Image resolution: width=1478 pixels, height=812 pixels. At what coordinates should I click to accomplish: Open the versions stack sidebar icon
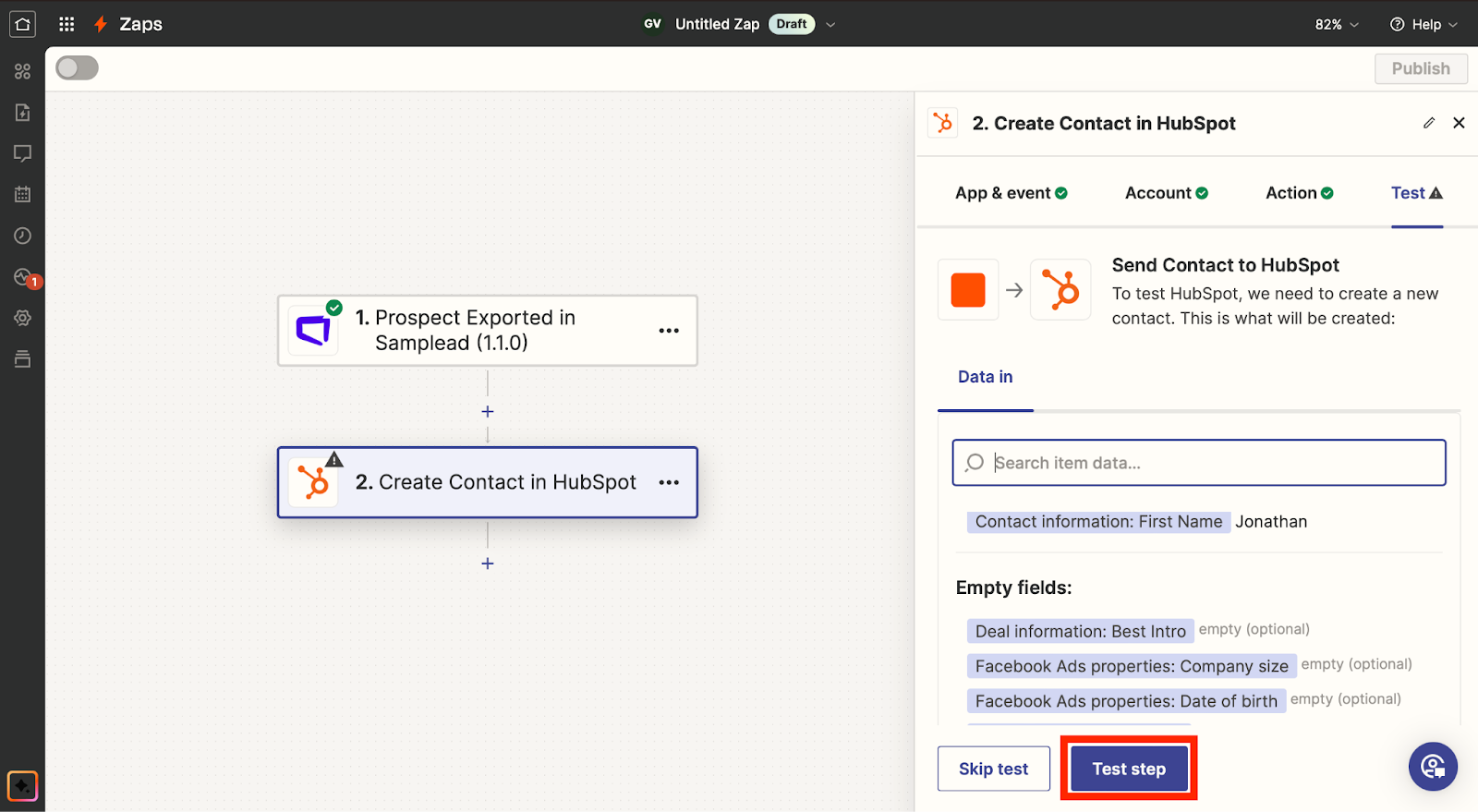pos(23,358)
